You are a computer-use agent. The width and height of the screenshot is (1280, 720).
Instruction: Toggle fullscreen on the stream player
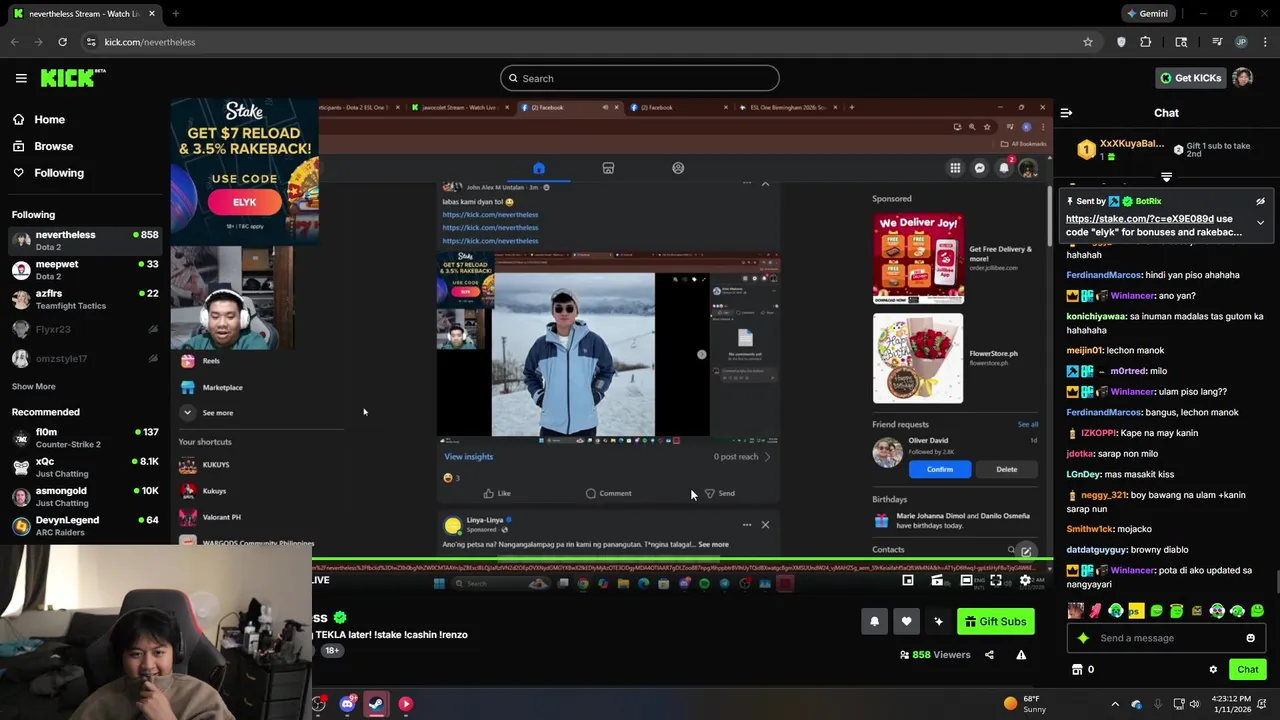point(996,580)
